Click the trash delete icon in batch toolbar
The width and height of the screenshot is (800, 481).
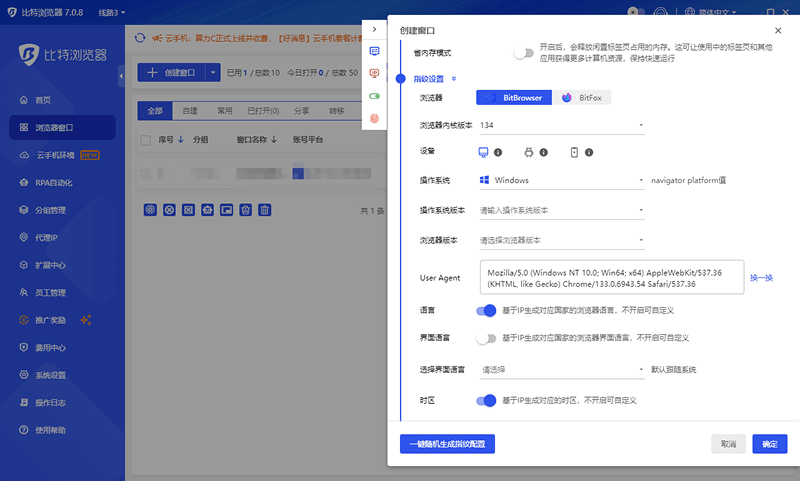[264, 210]
